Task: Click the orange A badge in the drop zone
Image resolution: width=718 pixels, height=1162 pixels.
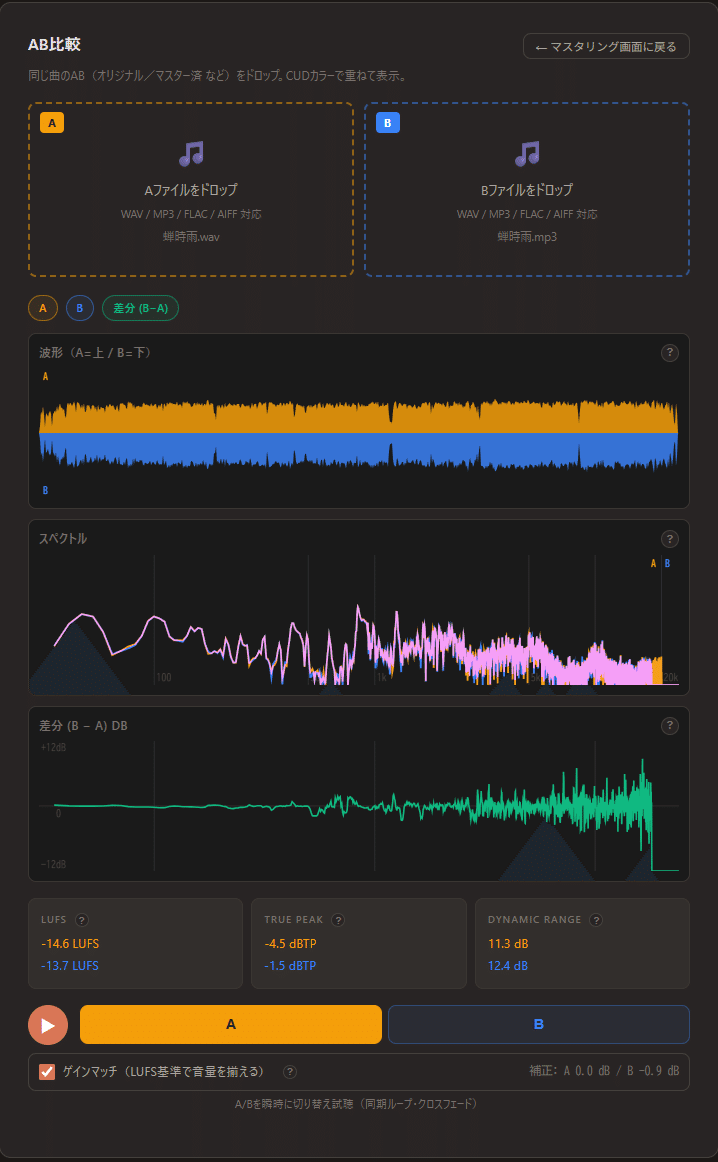Action: pyautogui.click(x=52, y=123)
